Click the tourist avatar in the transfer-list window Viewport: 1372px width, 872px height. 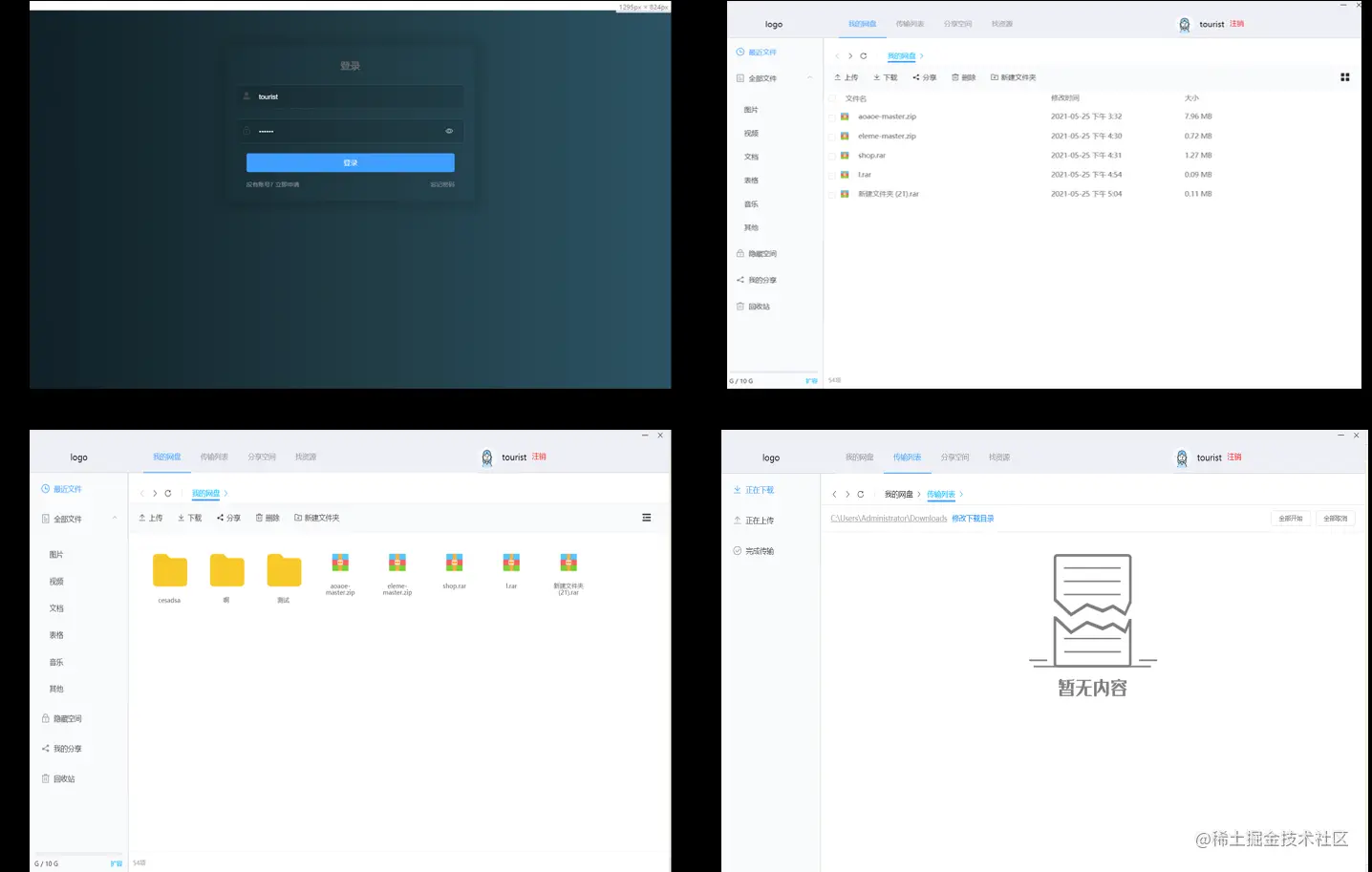[1182, 457]
